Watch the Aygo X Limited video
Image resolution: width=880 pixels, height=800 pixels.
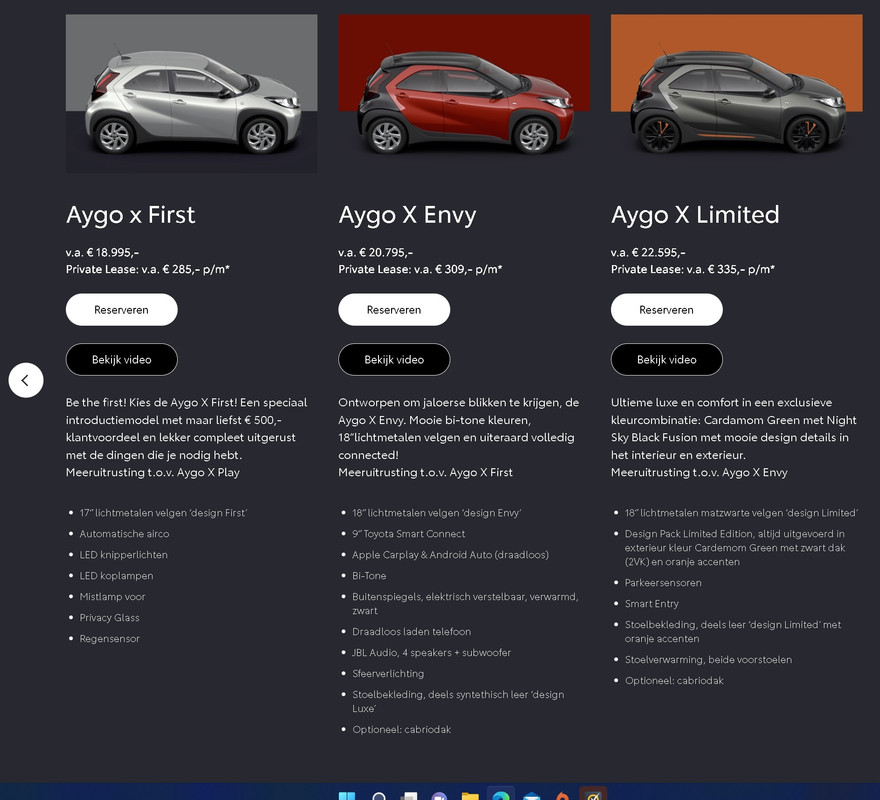667,359
